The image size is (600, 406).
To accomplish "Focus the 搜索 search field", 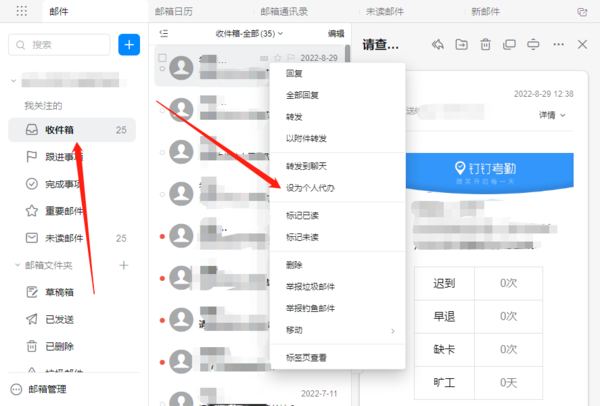I will click(x=59, y=45).
